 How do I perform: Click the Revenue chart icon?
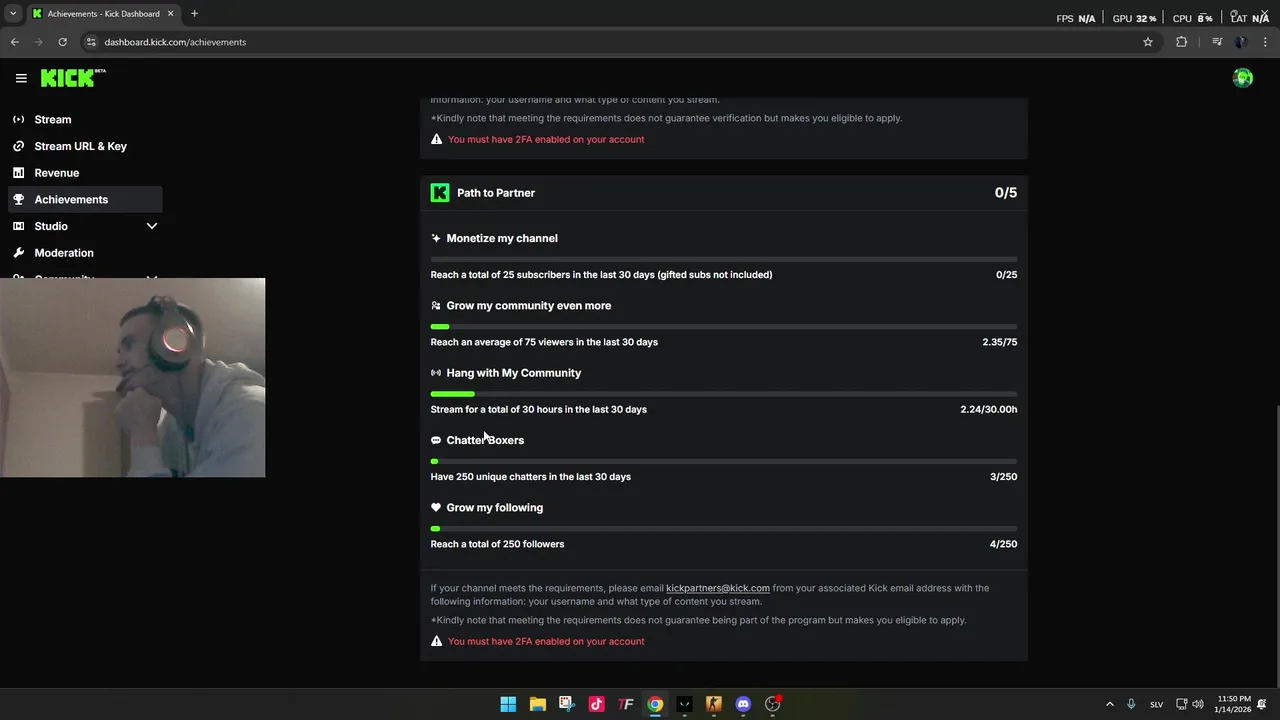(x=18, y=173)
